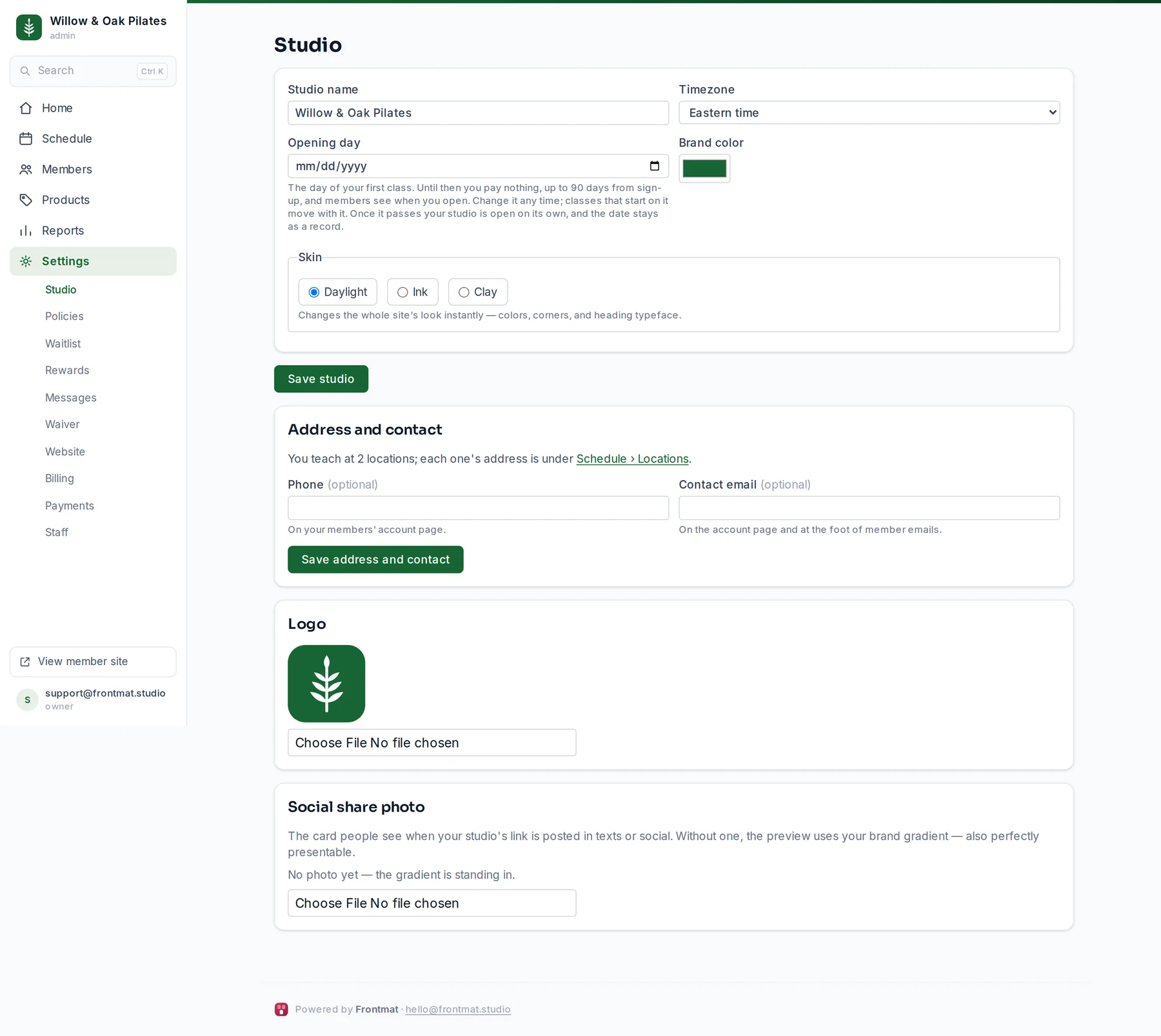The height and width of the screenshot is (1036, 1161).
Task: Click the Contact email input field
Action: pyautogui.click(x=869, y=508)
